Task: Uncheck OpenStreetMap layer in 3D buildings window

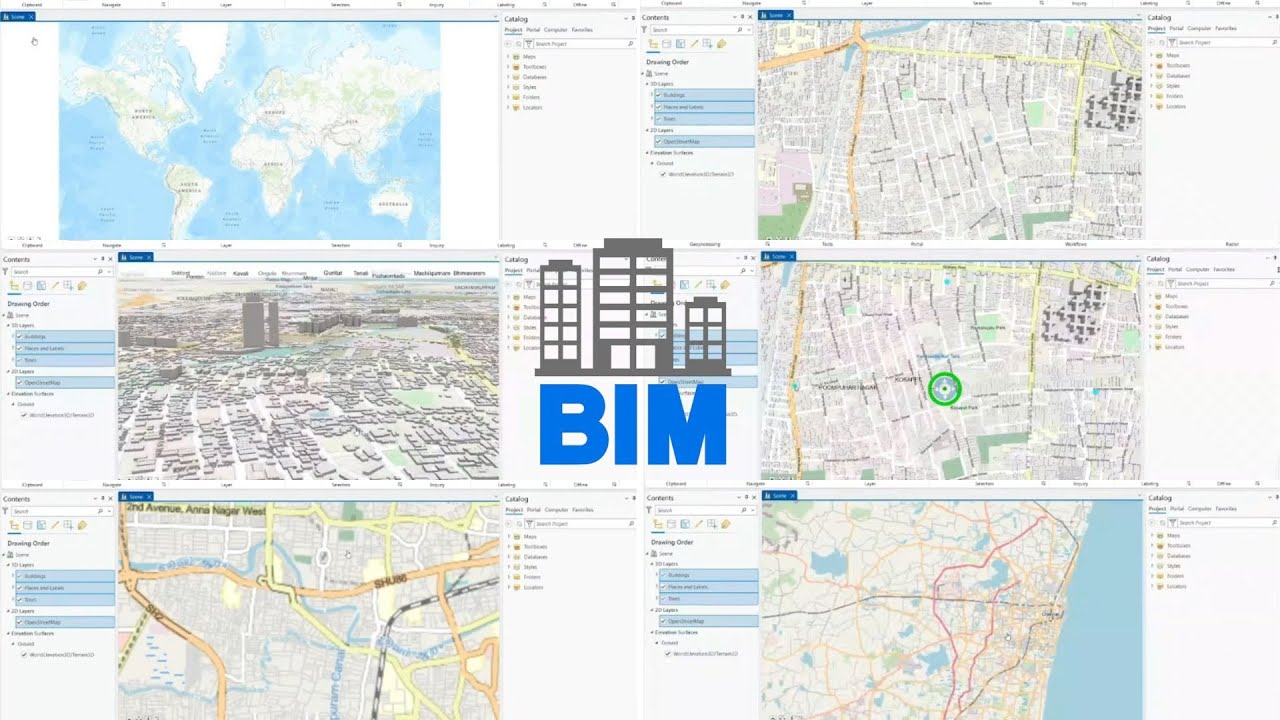Action: coord(20,382)
